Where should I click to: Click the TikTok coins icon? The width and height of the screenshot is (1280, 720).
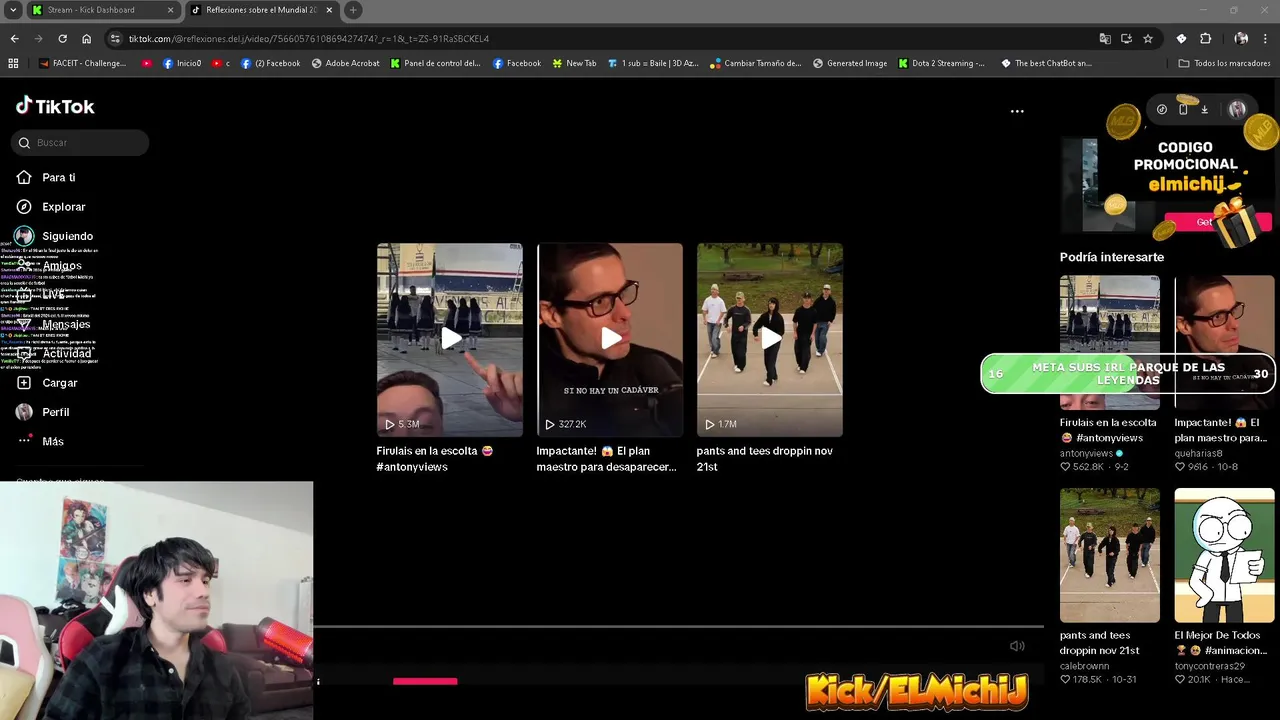click(x=1161, y=110)
